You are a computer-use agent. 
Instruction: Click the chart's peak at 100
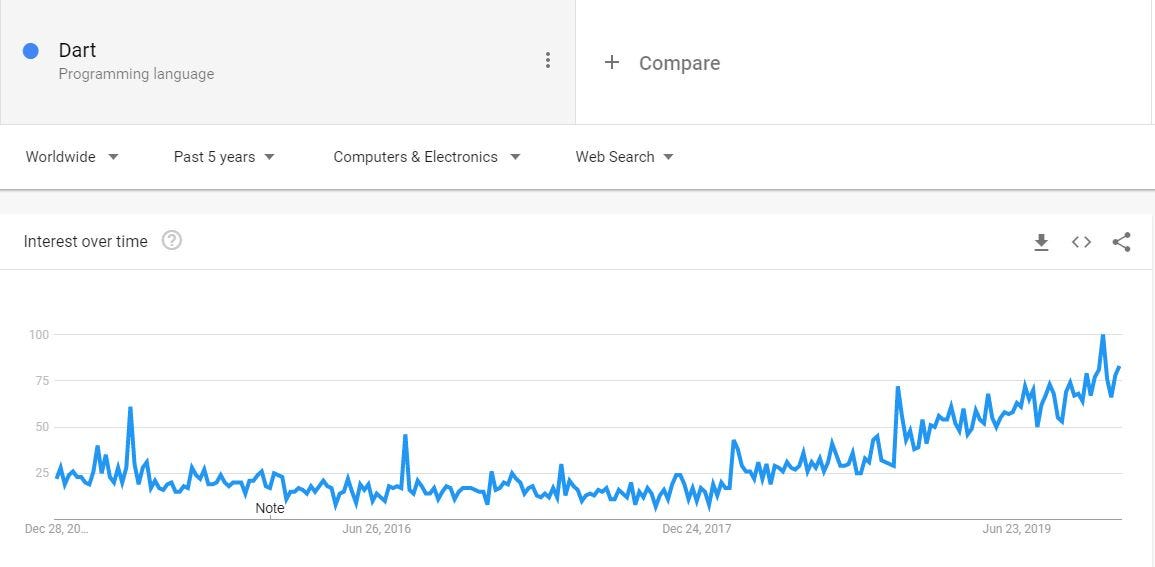tap(1103, 336)
